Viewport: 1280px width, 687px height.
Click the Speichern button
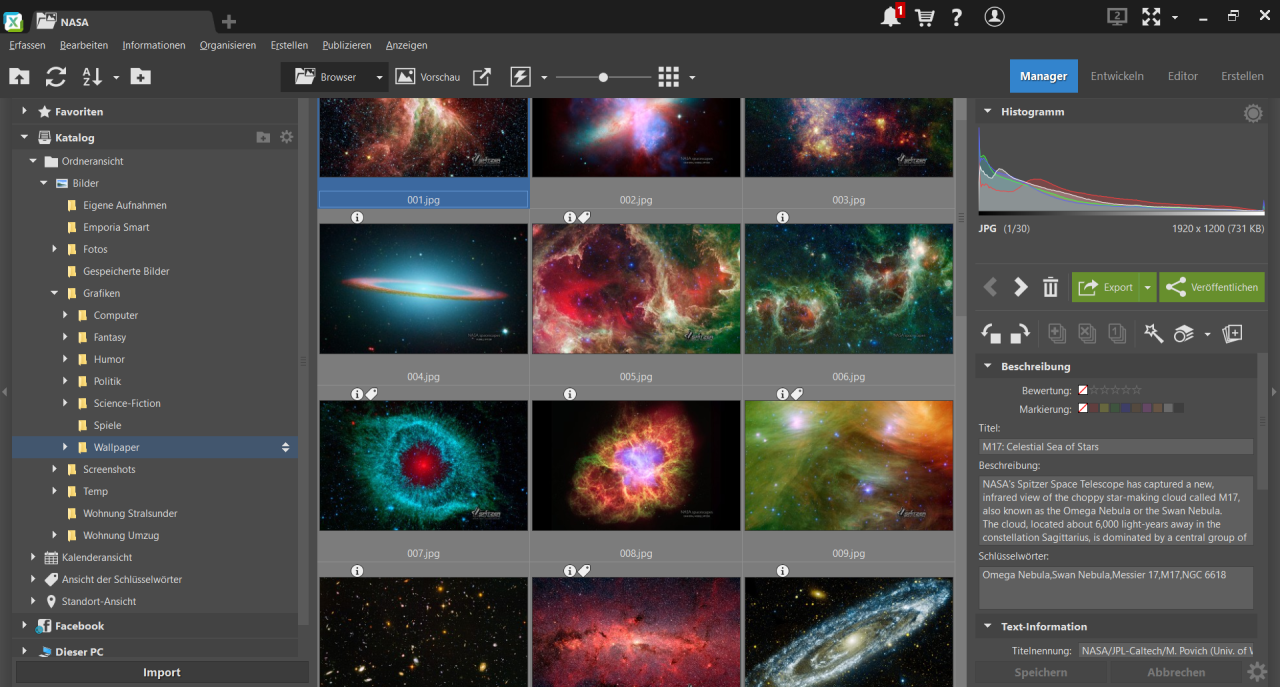point(1041,672)
